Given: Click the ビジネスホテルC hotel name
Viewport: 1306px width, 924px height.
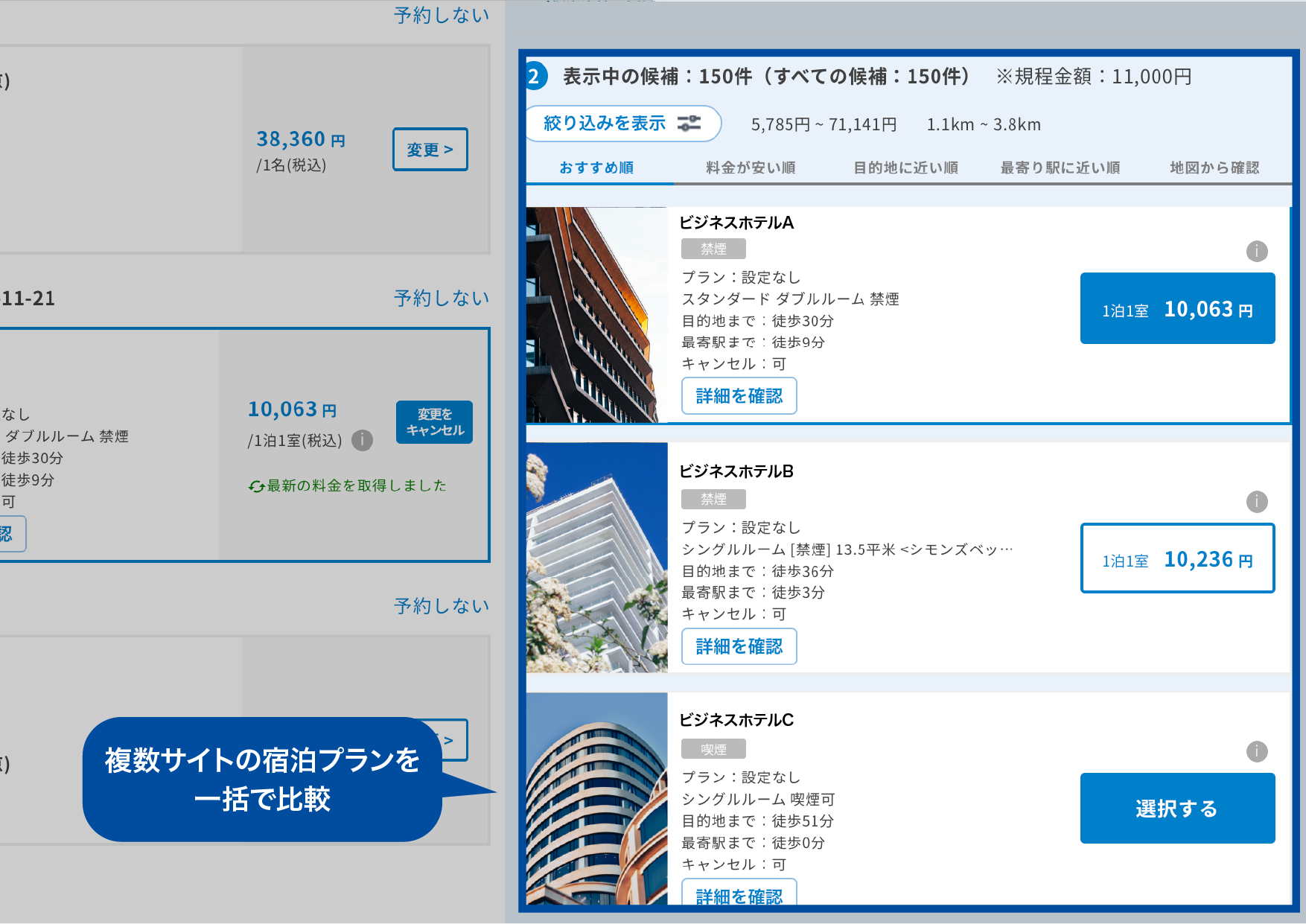Looking at the screenshot, I should [736, 720].
